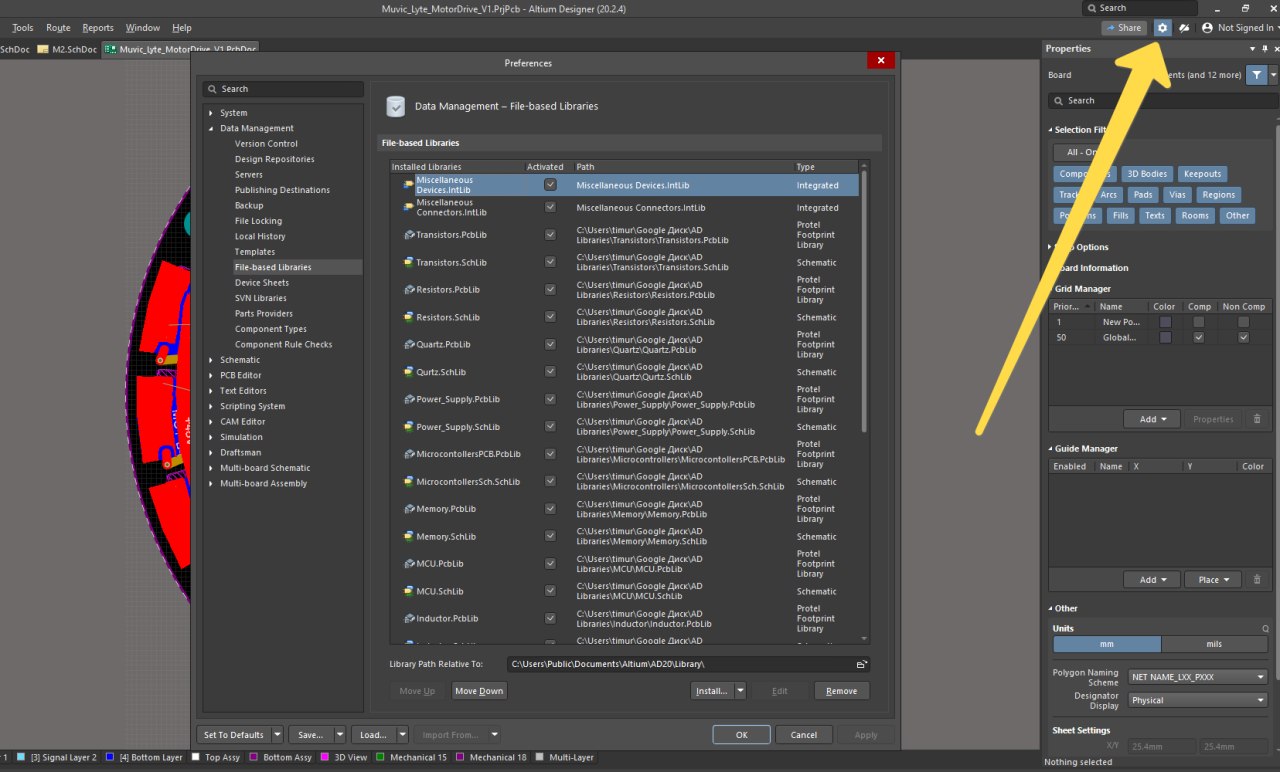
Task: Delete selected grid with trash icon
Action: 1257,419
